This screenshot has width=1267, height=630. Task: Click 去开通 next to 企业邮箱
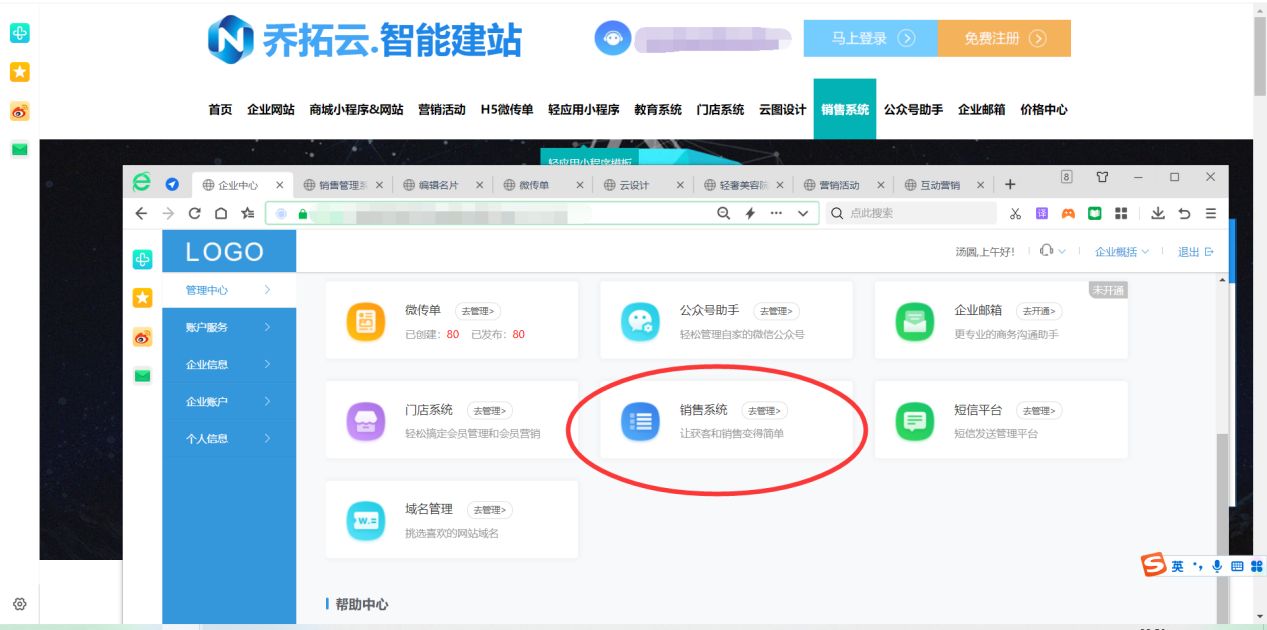[1040, 311]
